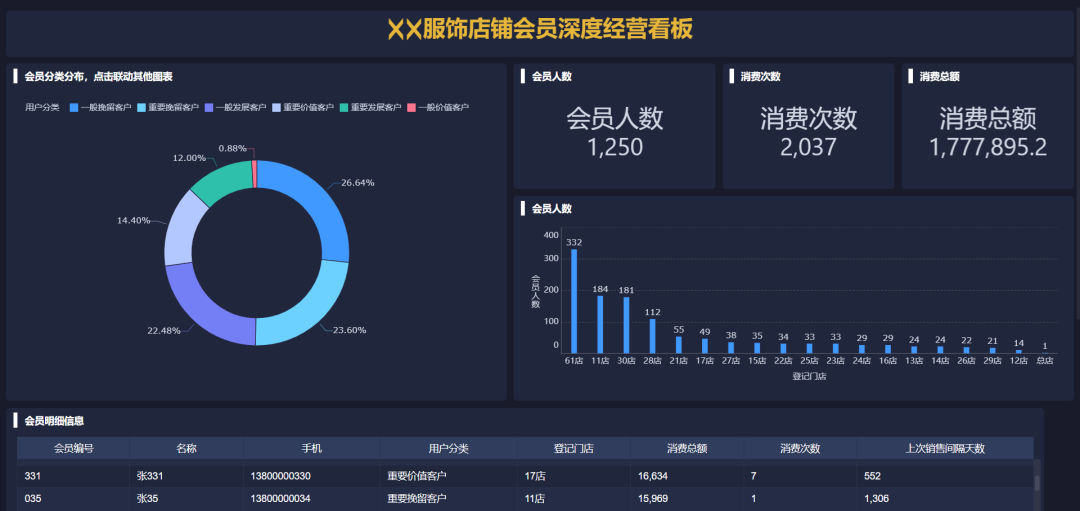This screenshot has height=511, width=1080.
Task: Sort by the 登记门店 column header
Action: pos(574,448)
